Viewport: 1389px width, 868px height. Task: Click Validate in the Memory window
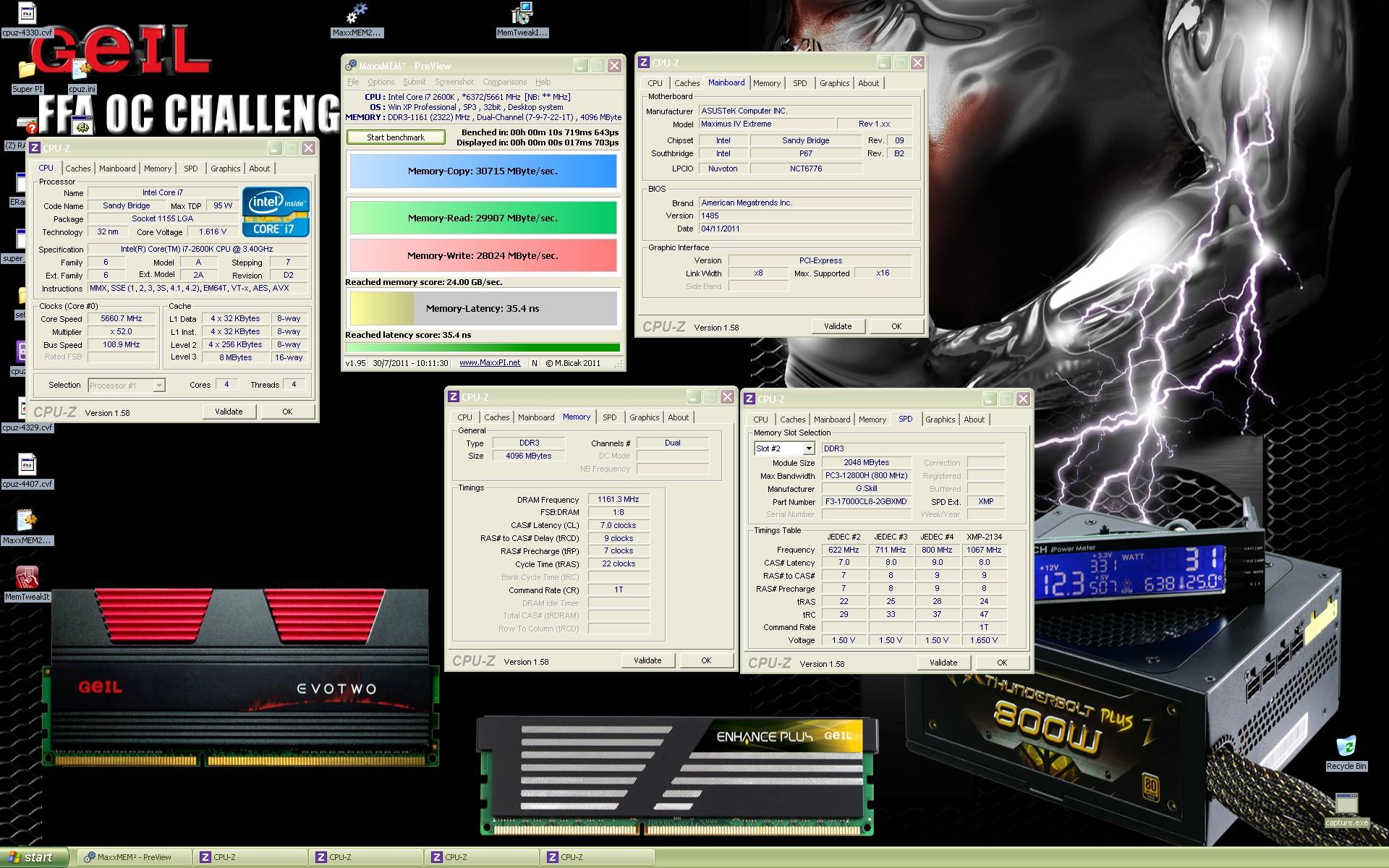pyautogui.click(x=647, y=660)
